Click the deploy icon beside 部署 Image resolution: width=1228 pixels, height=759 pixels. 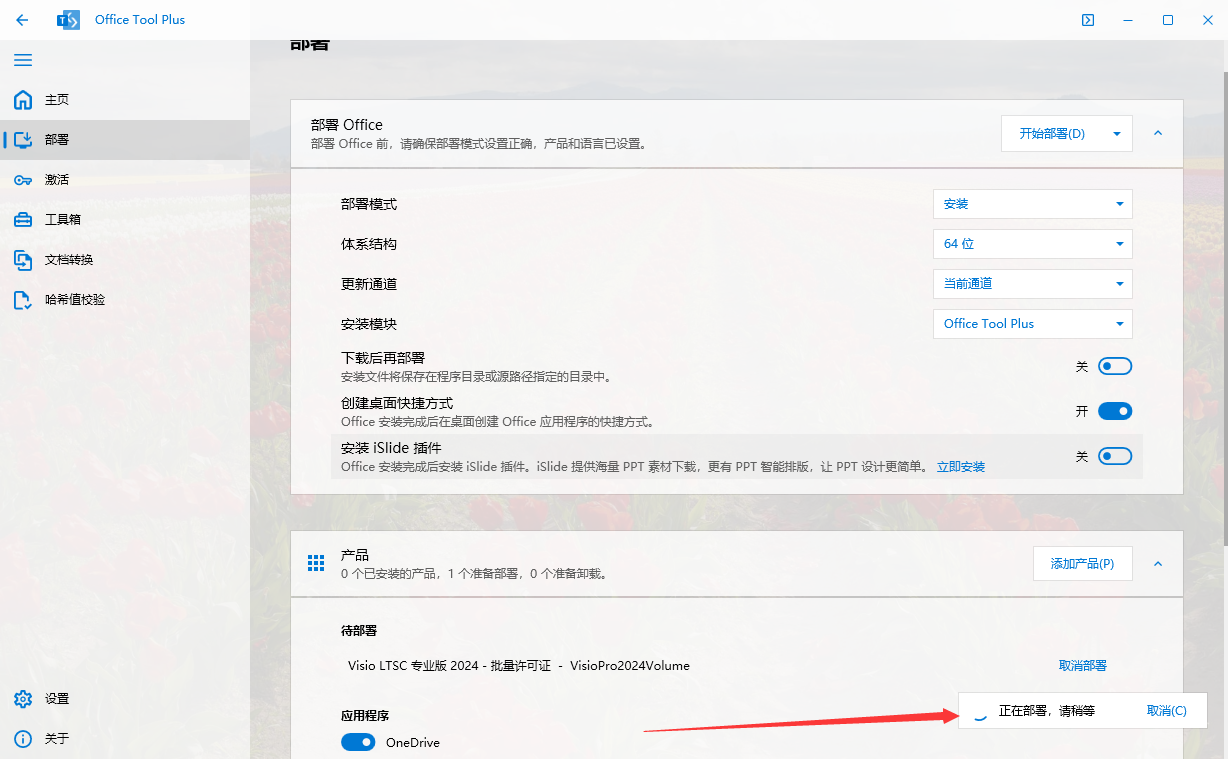pos(23,140)
